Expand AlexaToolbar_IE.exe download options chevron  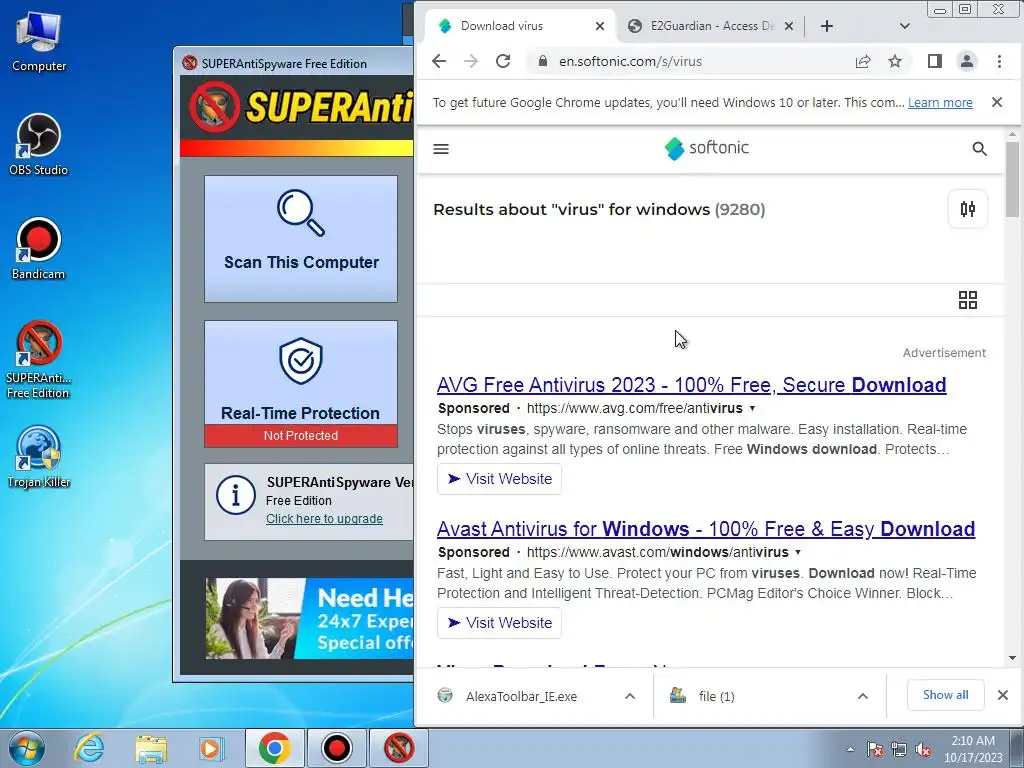click(630, 696)
